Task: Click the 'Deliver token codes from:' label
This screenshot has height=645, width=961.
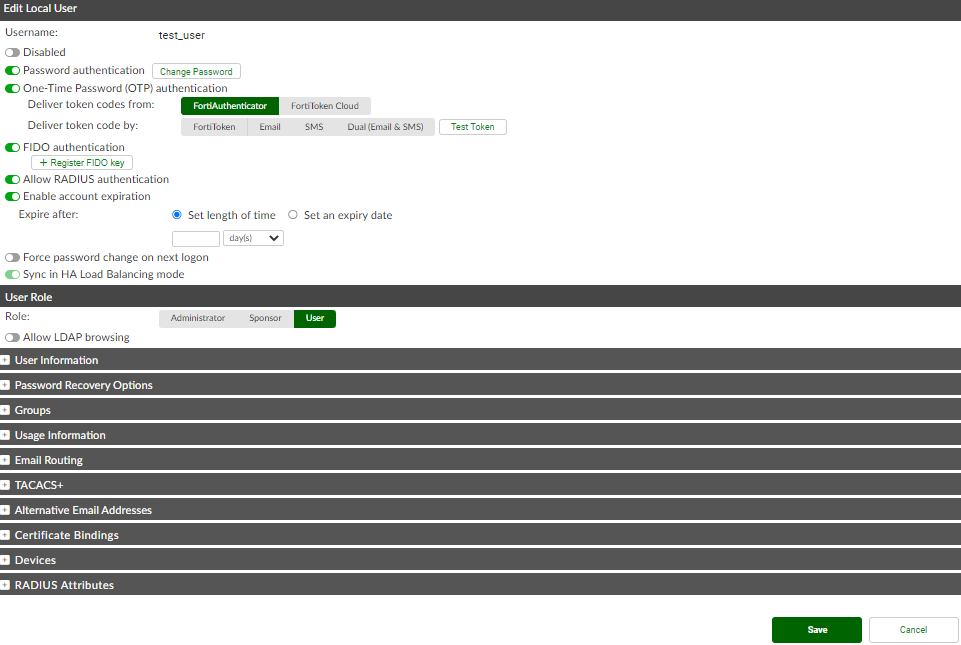Action: [x=91, y=105]
